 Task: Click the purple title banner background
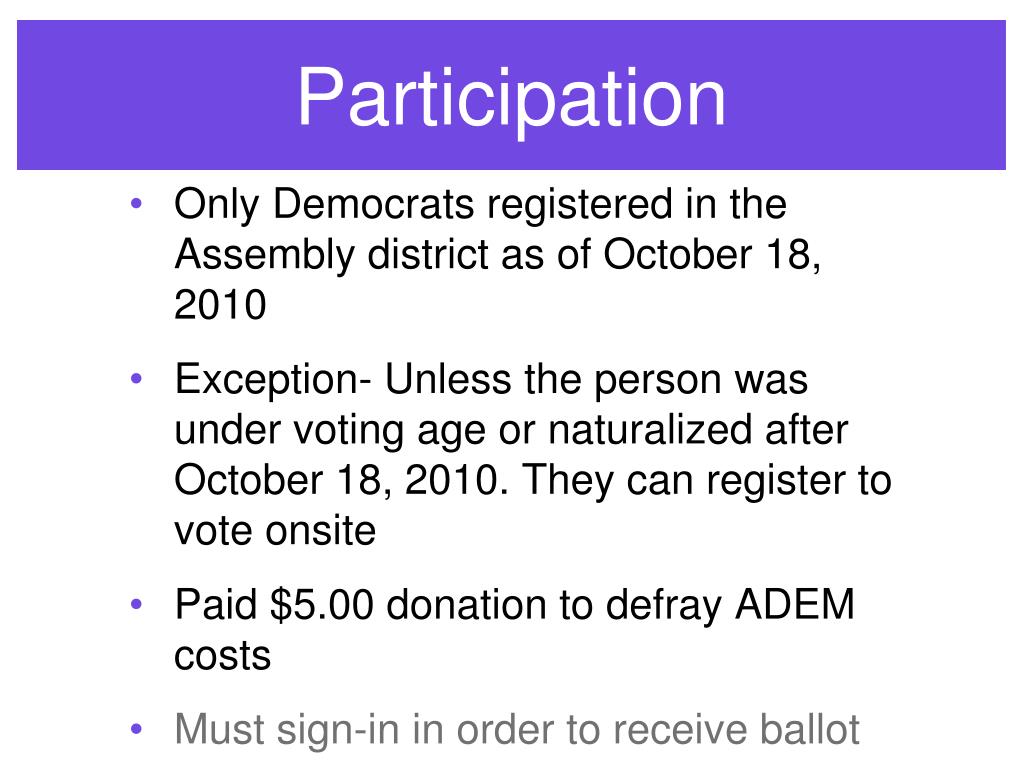coord(511,95)
